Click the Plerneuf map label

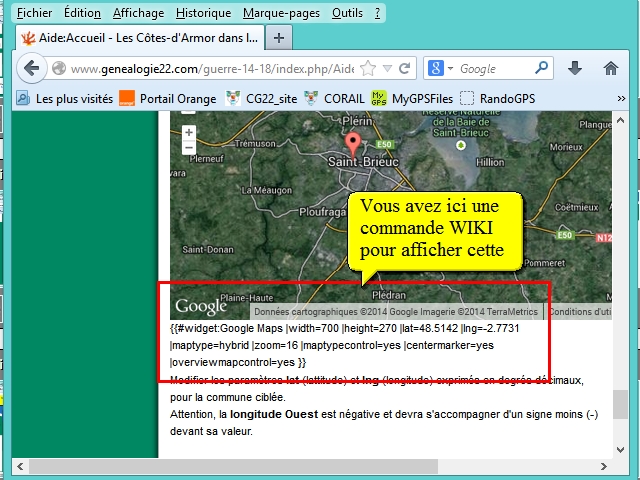[207, 158]
